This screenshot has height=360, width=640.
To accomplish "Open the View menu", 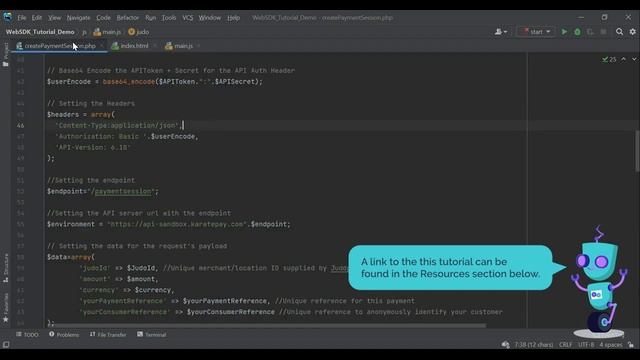I will coord(54,18).
